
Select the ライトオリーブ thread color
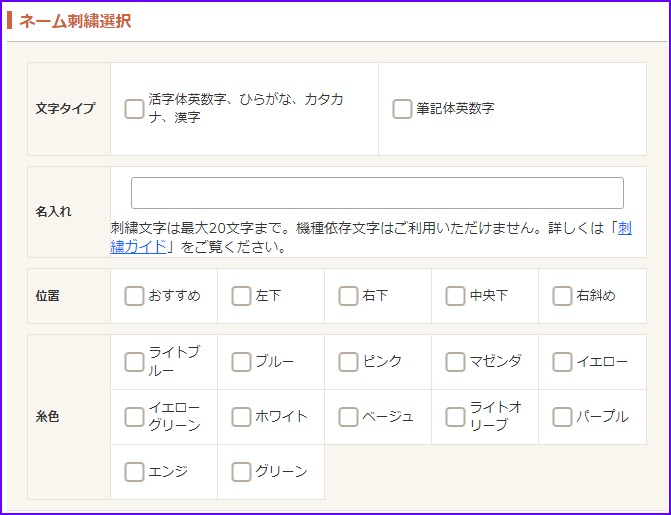pyautogui.click(x=455, y=417)
